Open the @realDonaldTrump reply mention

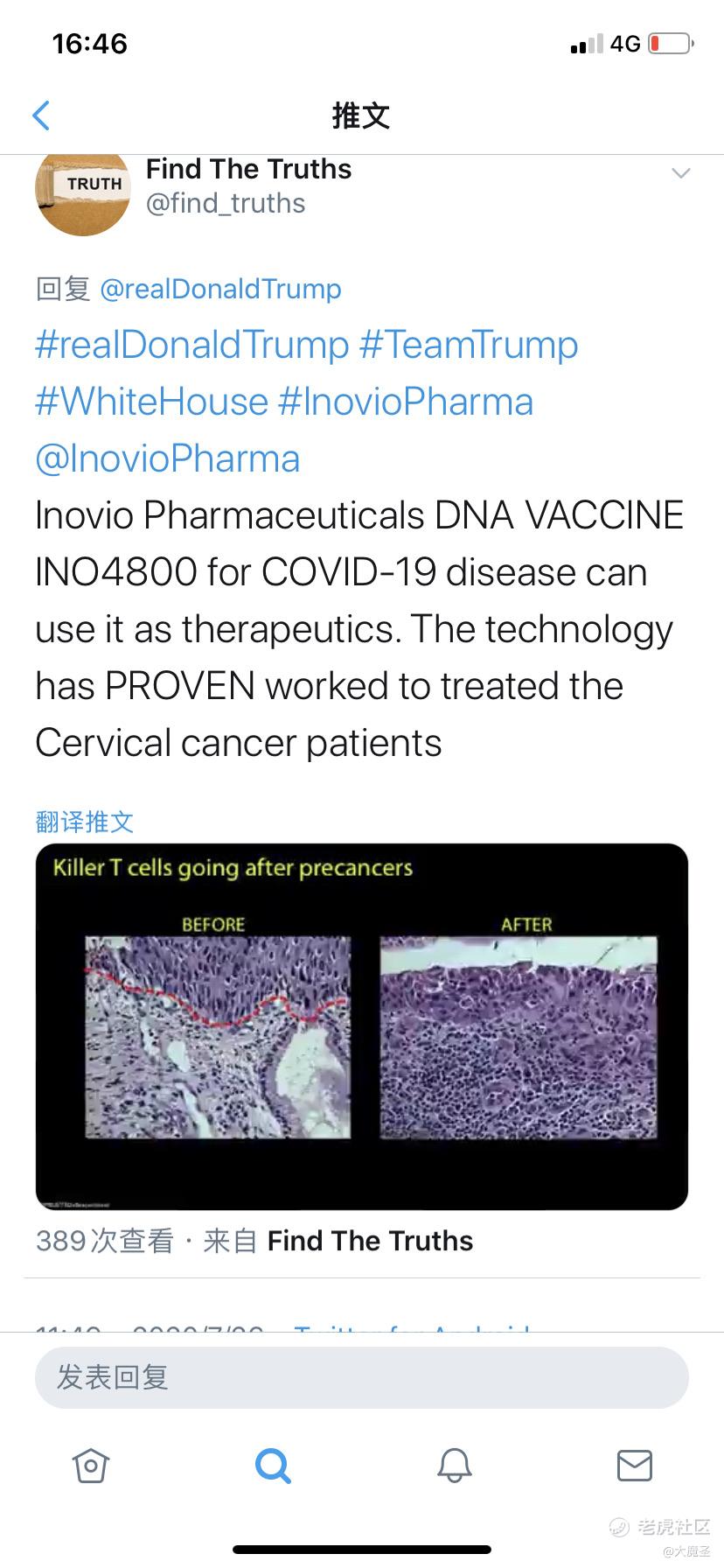[221, 289]
